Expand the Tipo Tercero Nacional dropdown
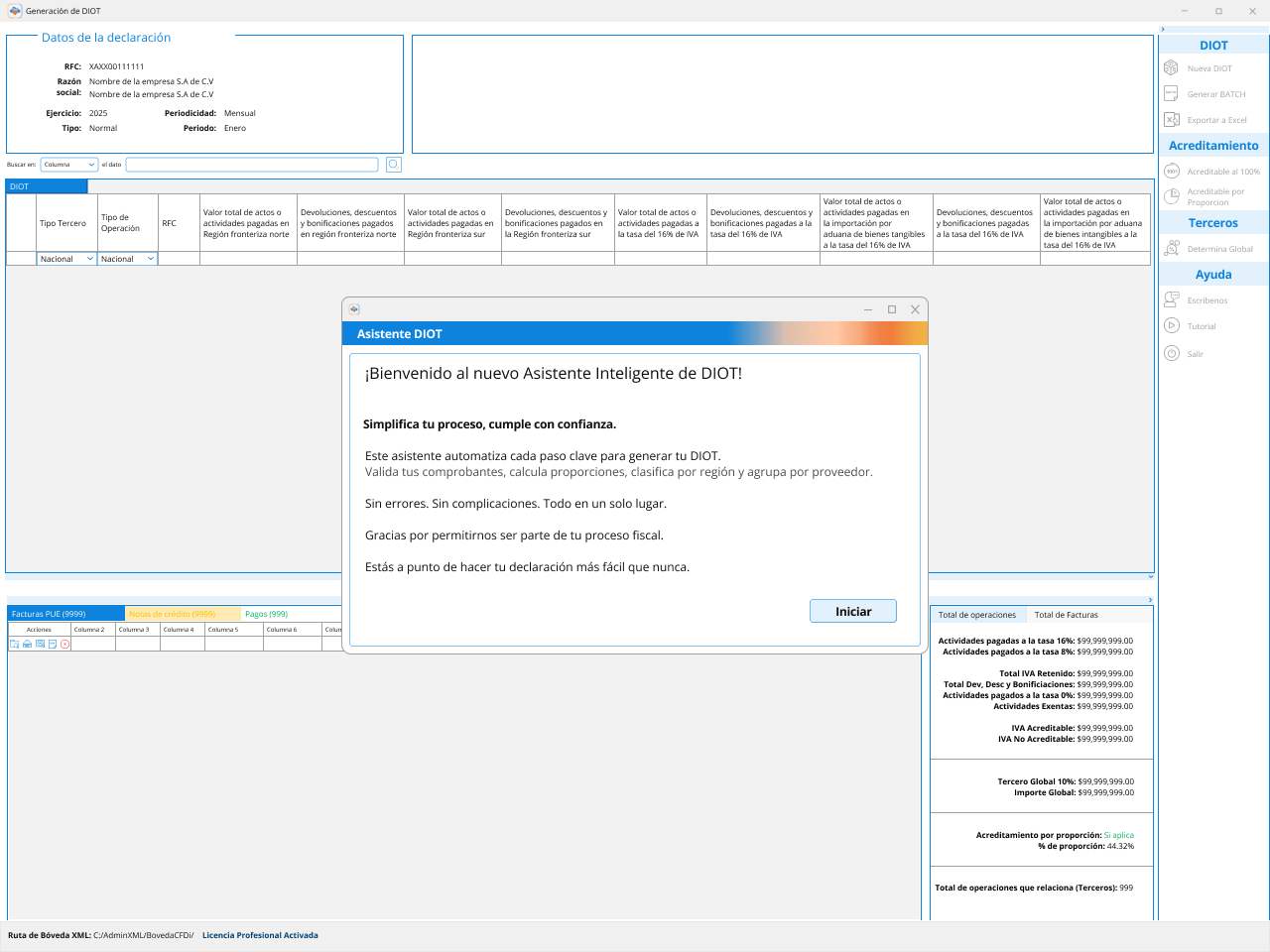1270x952 pixels. pos(66,259)
